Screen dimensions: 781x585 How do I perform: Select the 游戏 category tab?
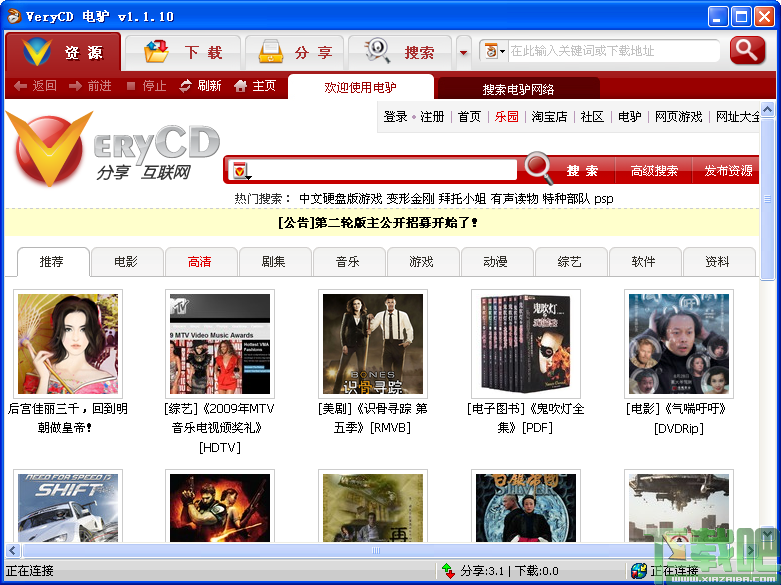[422, 262]
